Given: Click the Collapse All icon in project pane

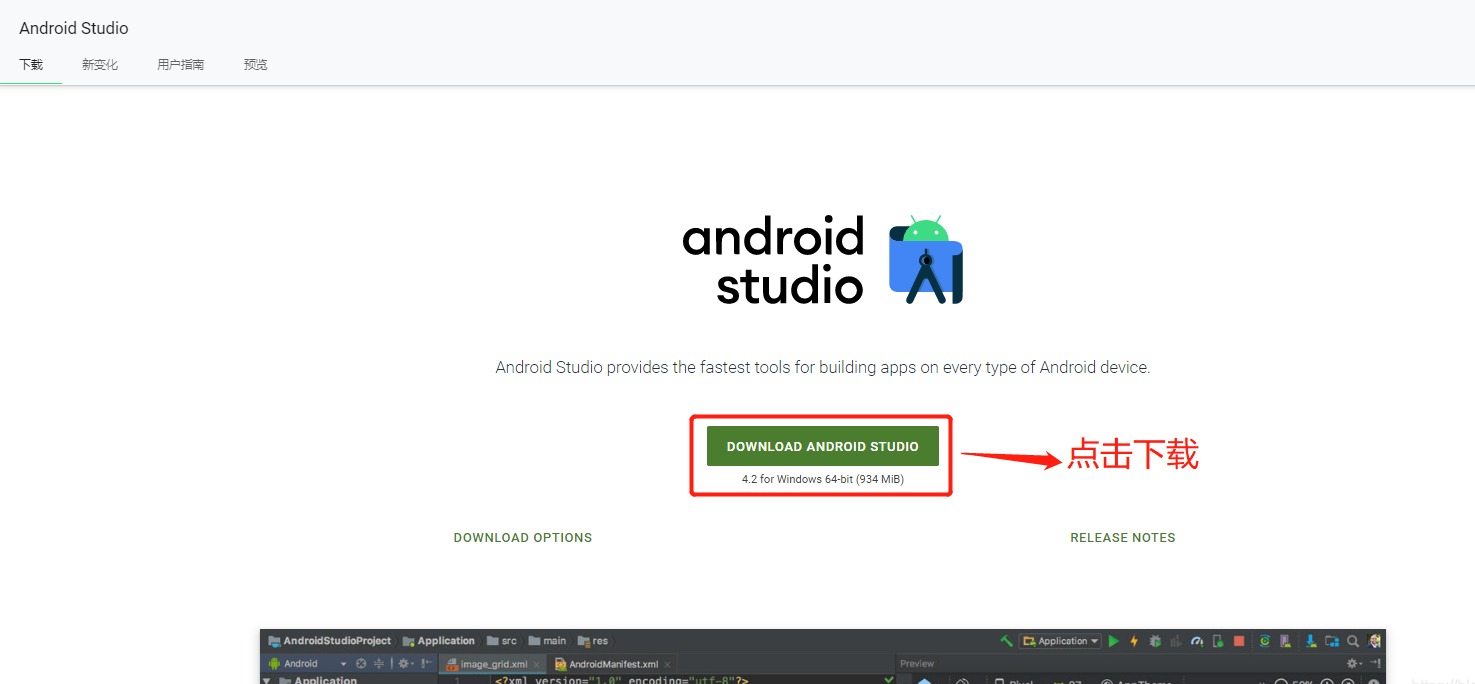Looking at the screenshot, I should pyautogui.click(x=379, y=664).
